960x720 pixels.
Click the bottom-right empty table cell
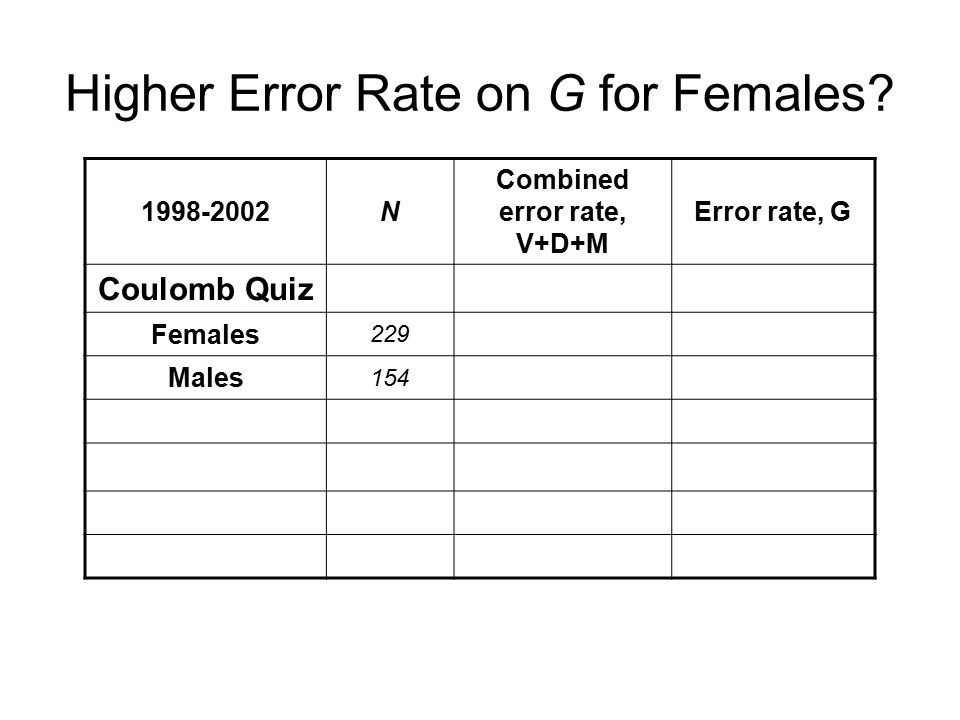pyautogui.click(x=773, y=556)
